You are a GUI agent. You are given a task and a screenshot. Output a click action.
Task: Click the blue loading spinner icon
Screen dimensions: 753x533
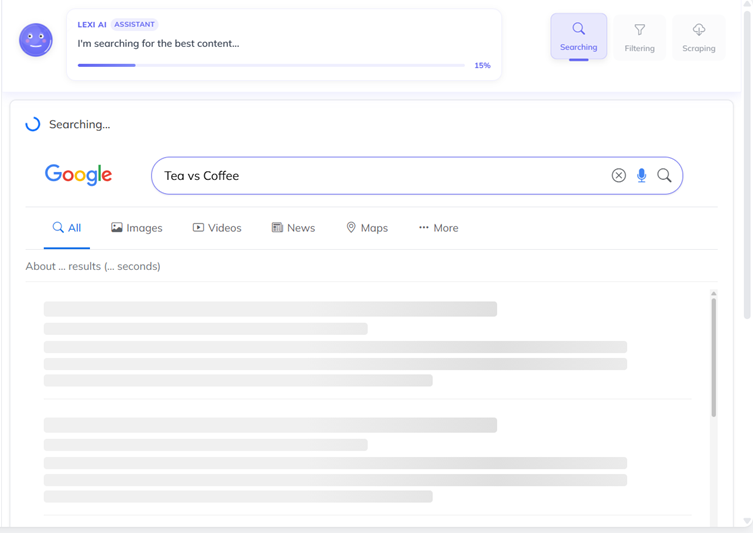(33, 124)
